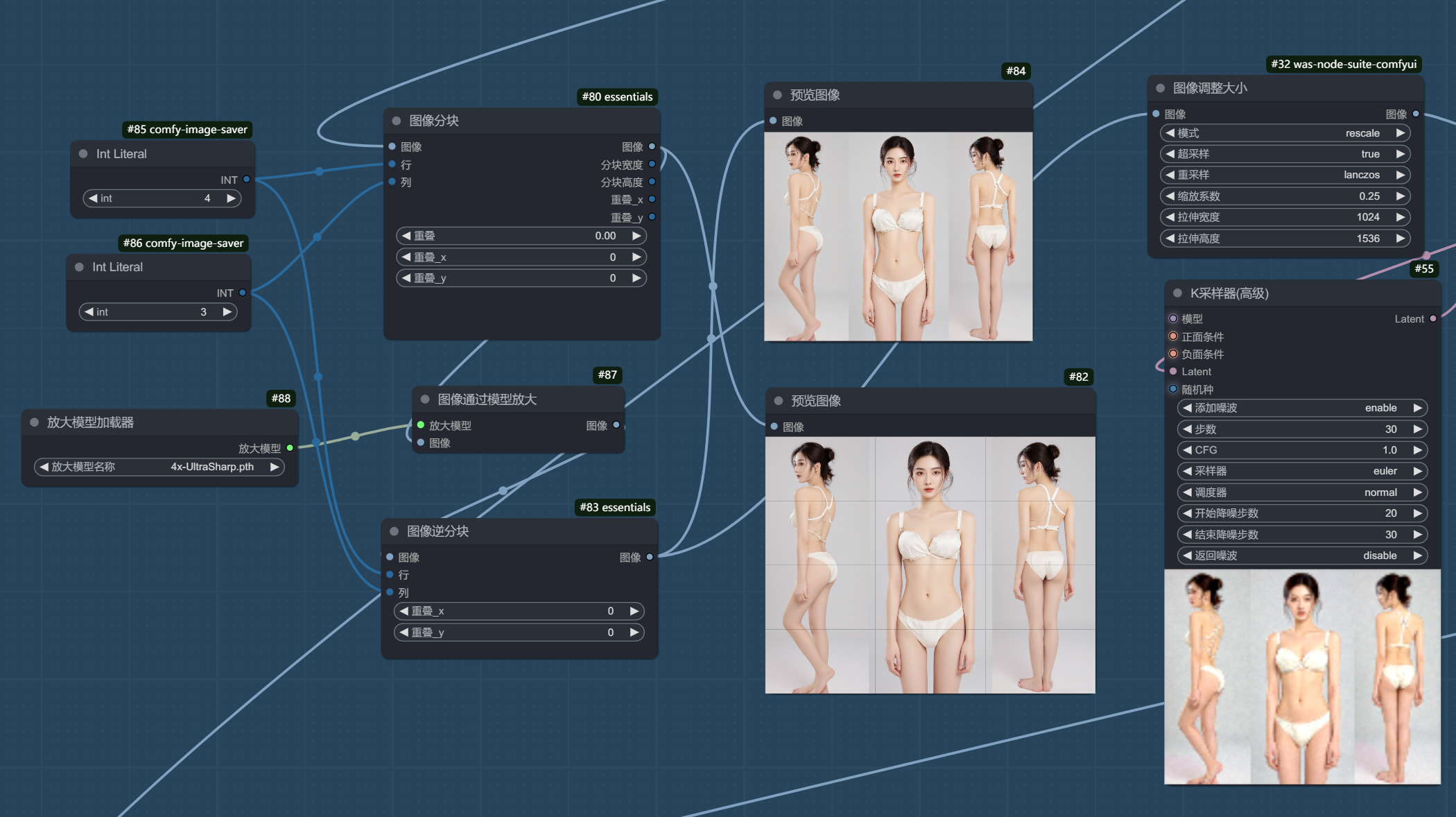Click the 开始降噪步数 20 value field
The width and height of the screenshot is (1456, 817).
pos(1303,513)
